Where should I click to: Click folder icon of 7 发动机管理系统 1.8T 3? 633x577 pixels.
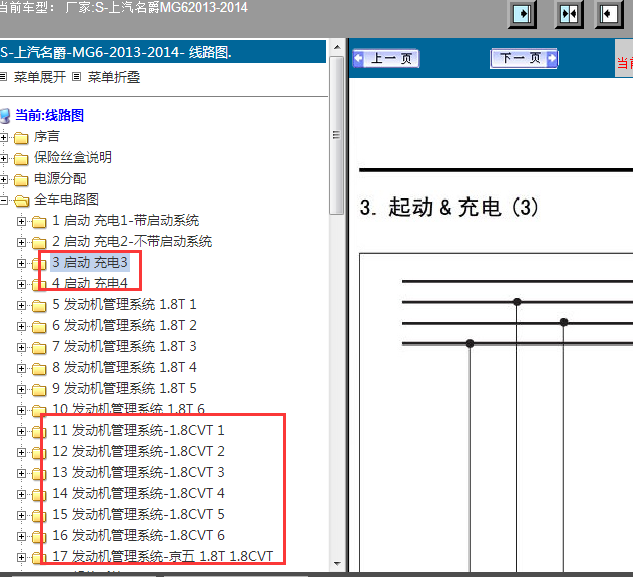39,348
